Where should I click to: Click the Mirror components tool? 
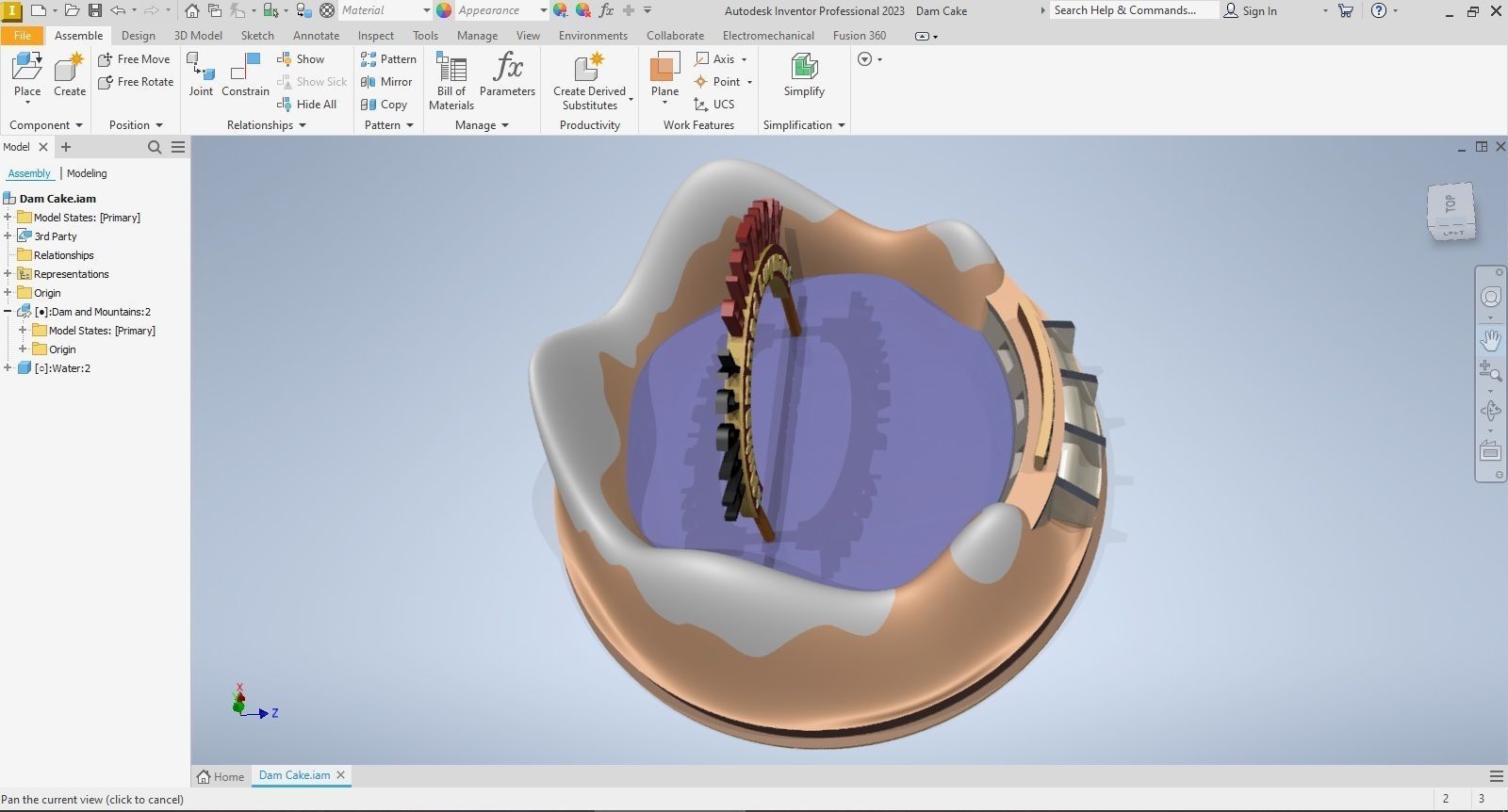386,81
